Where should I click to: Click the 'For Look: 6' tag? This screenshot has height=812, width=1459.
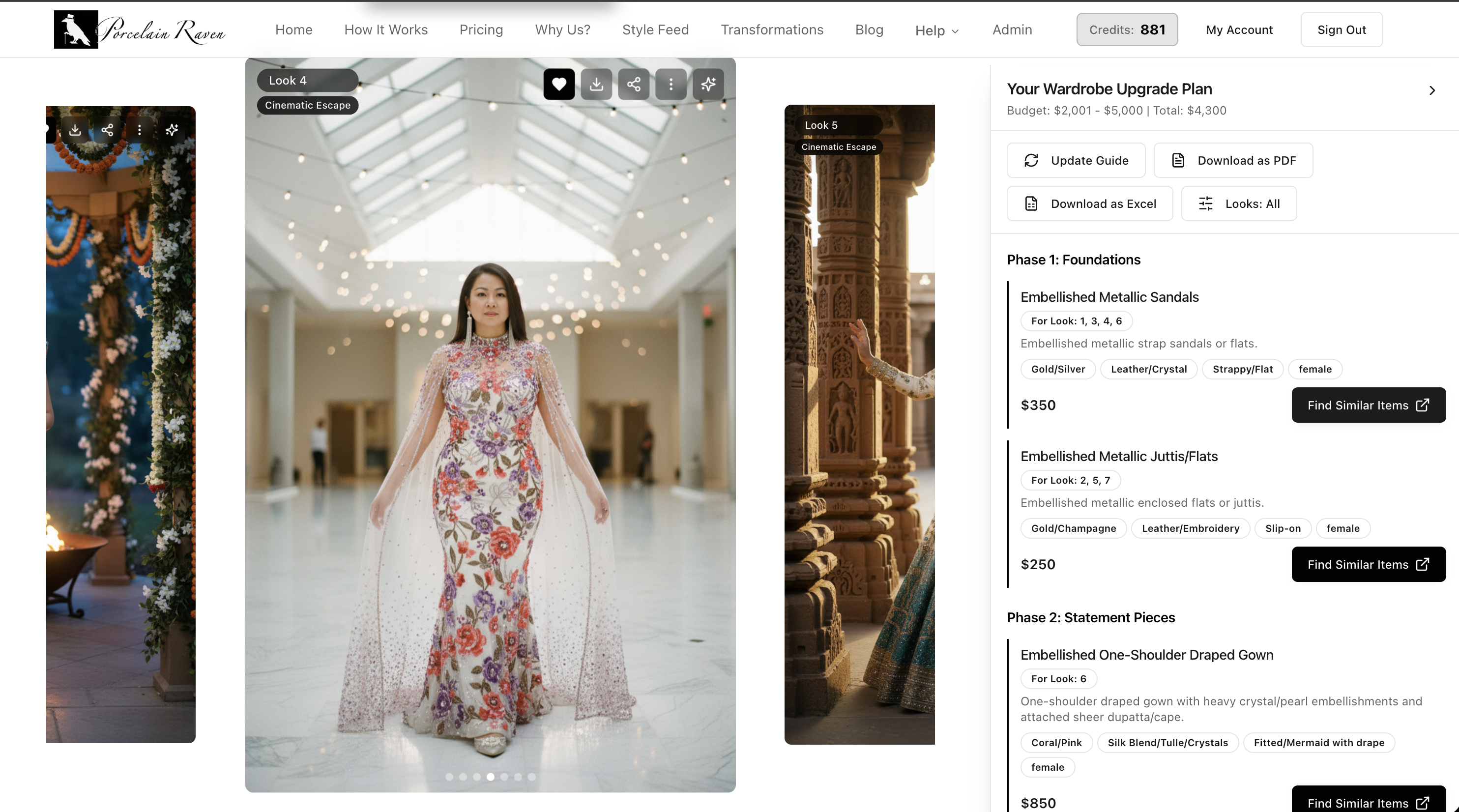(x=1058, y=679)
